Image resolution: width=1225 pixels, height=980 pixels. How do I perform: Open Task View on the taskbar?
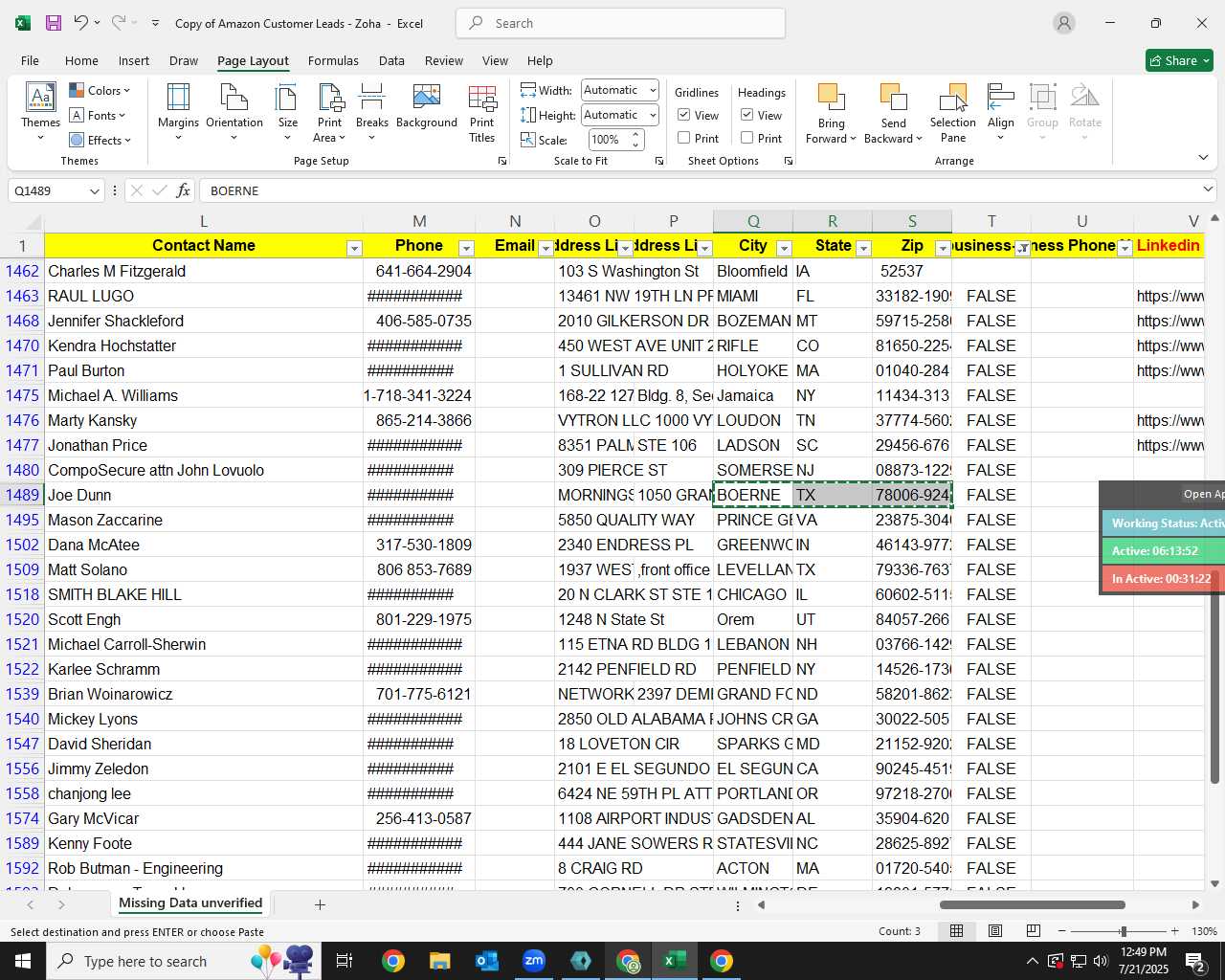(x=345, y=961)
